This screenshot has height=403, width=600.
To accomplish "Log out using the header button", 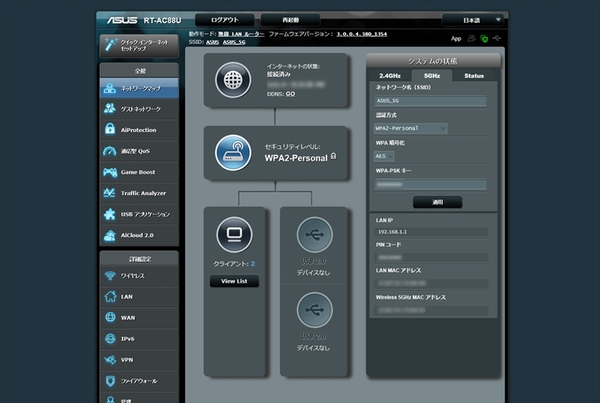I will 225,20.
